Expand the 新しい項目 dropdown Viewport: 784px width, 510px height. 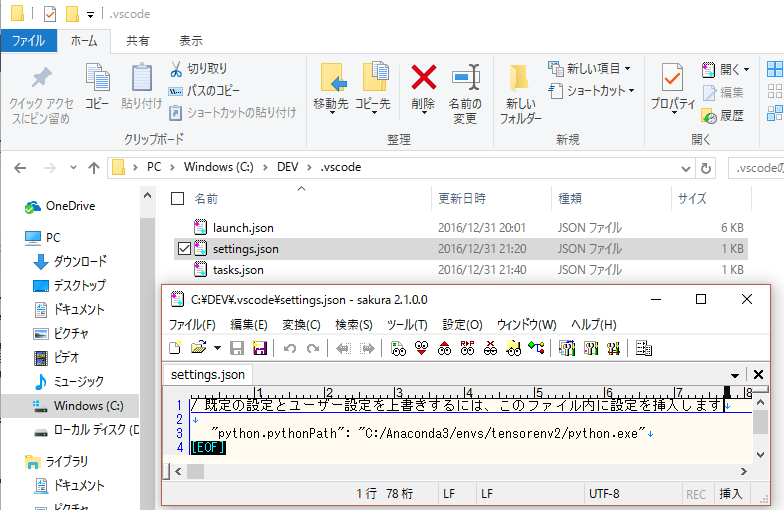(x=628, y=68)
